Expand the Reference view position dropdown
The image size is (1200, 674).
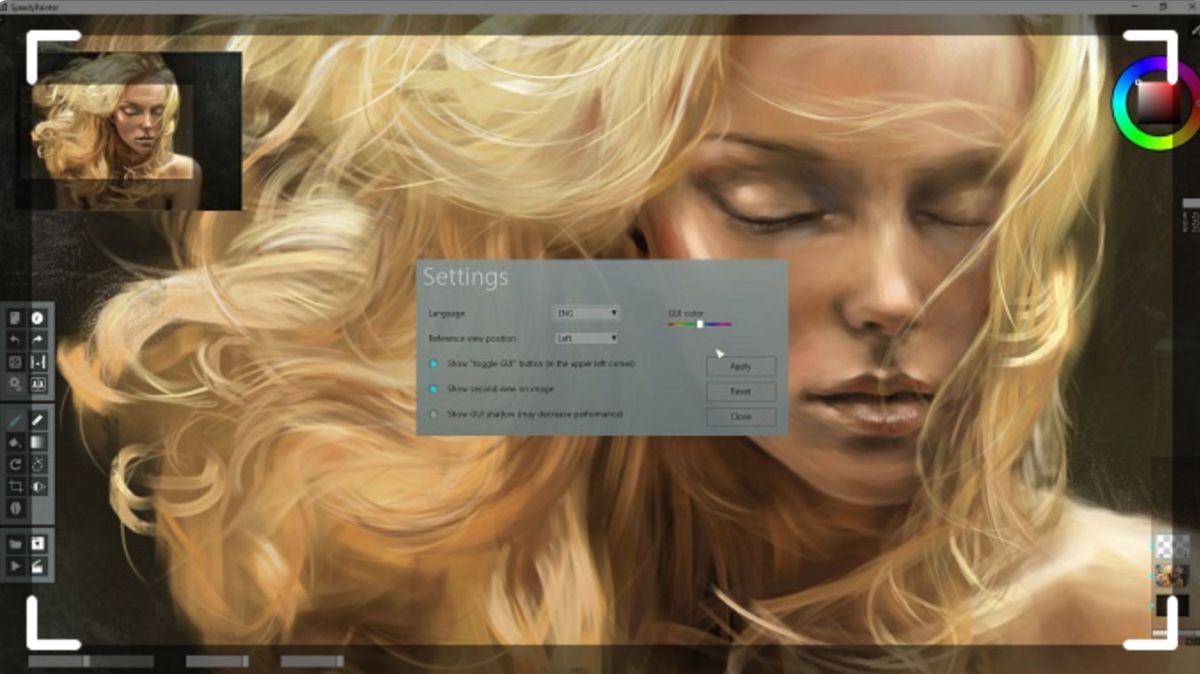point(587,339)
